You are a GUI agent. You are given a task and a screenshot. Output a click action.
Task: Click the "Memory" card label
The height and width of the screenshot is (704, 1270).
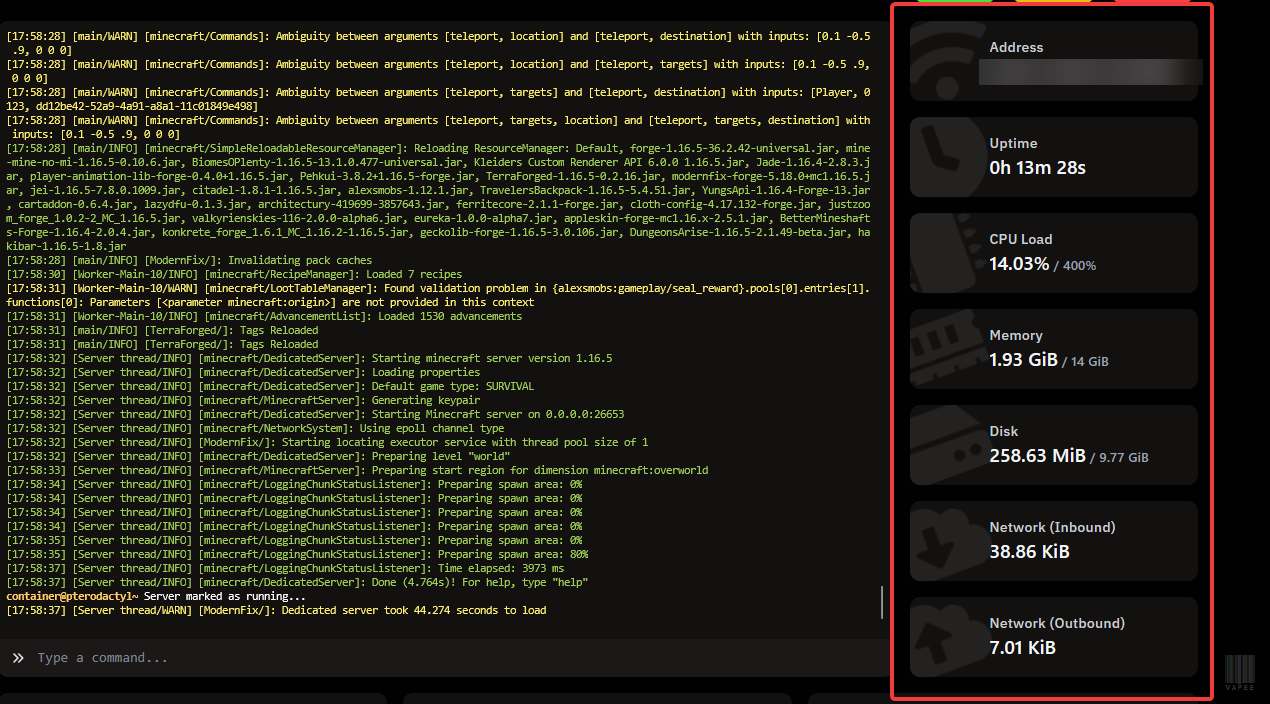[x=1016, y=335]
